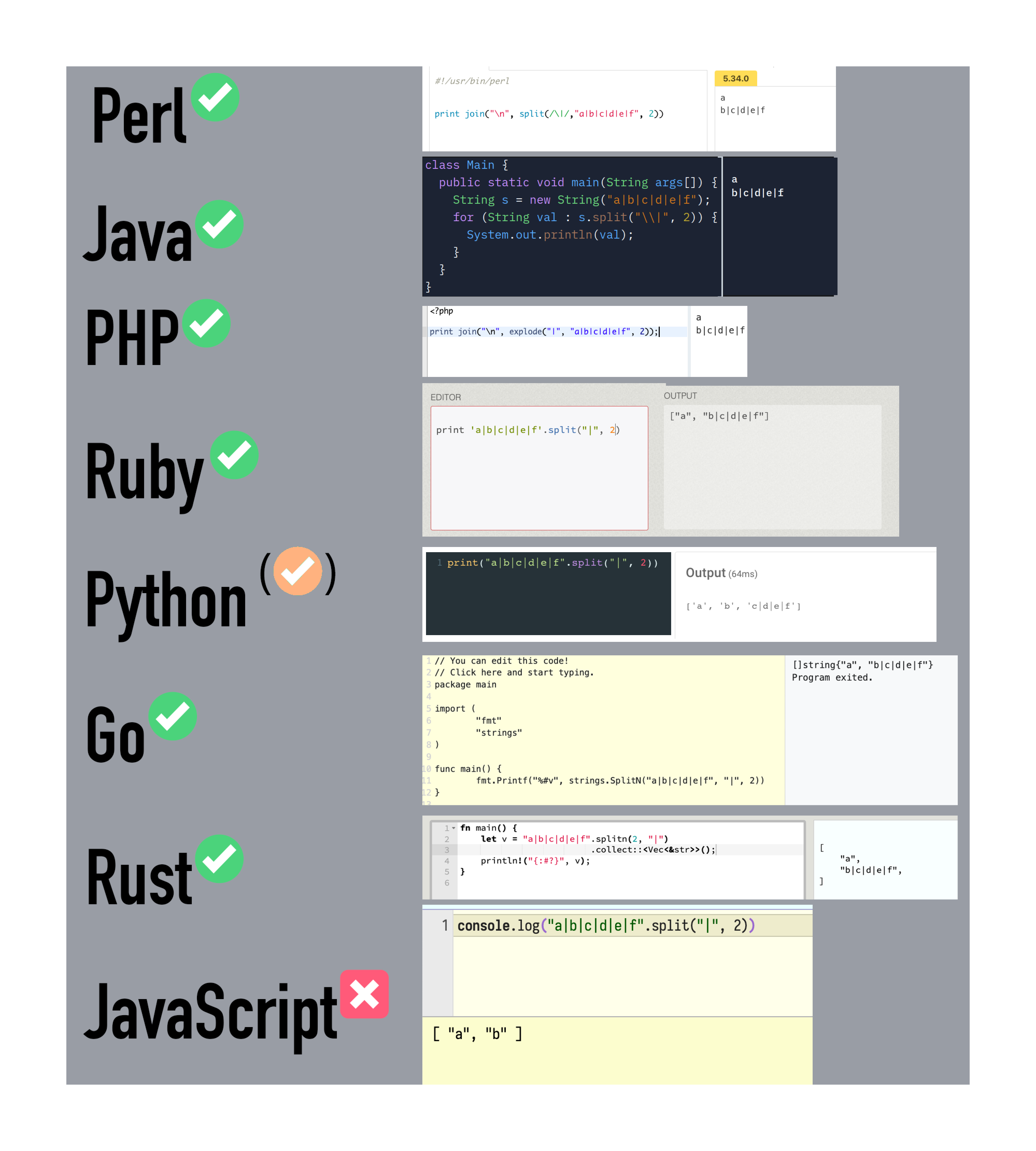This screenshot has height=1151, width=1036.
Task: Click the Java 'for (String val' line
Action: 585,217
